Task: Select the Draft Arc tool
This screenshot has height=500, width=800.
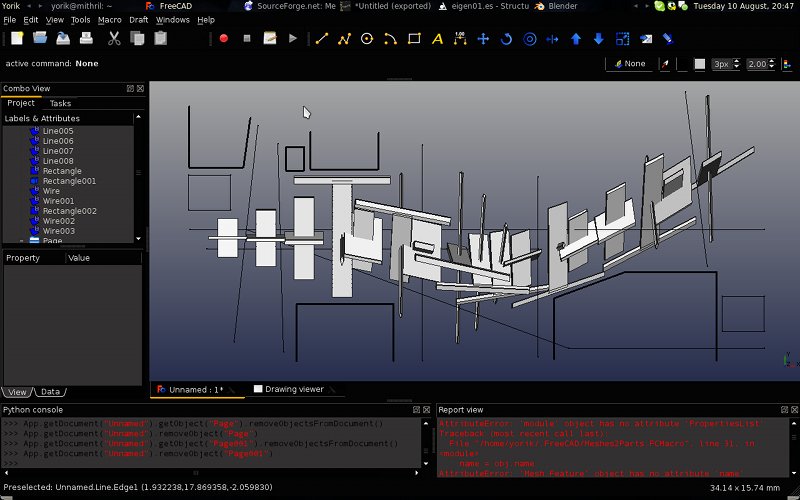Action: [390, 39]
